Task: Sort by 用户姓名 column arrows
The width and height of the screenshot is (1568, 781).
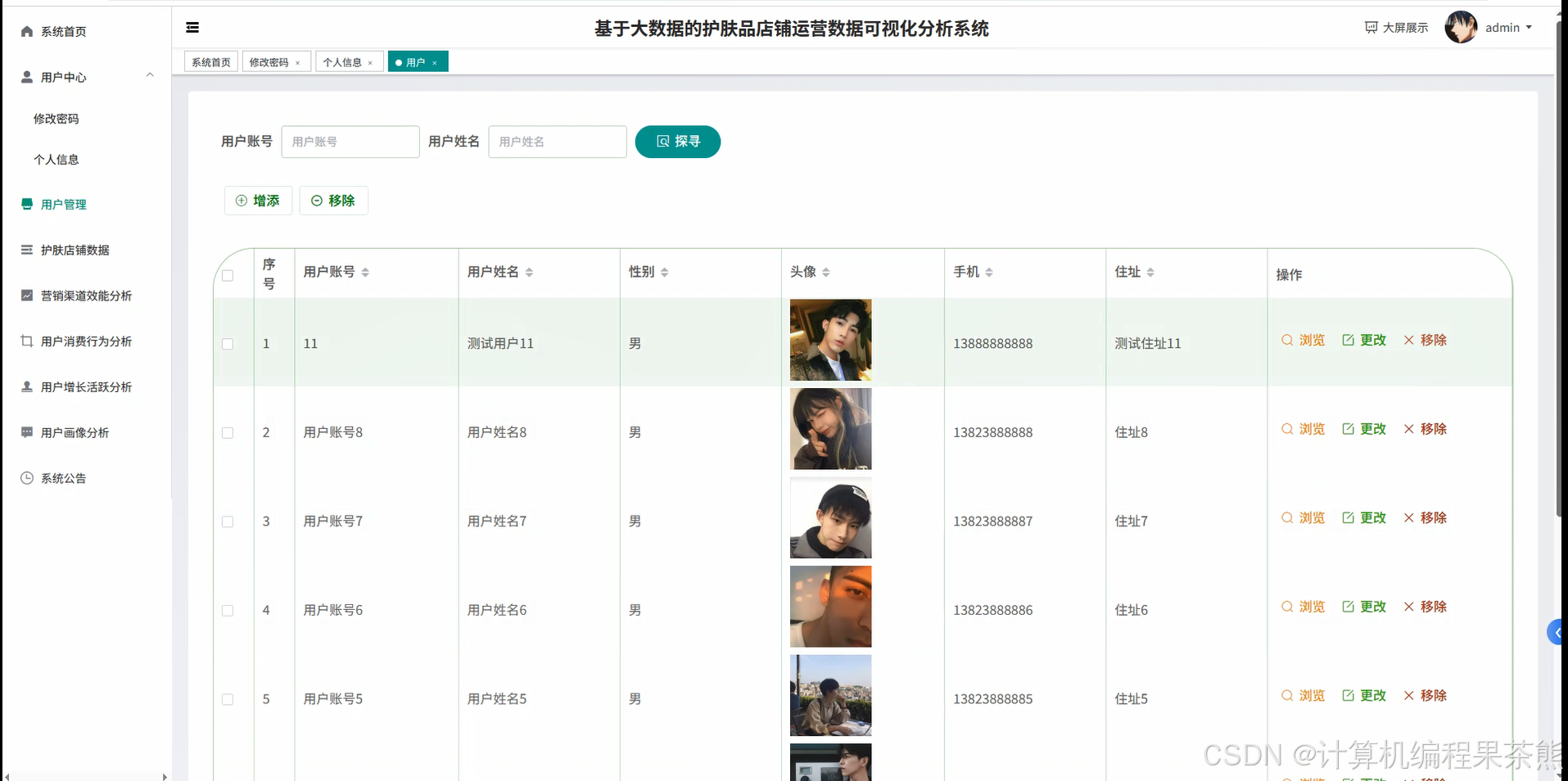Action: (x=529, y=272)
